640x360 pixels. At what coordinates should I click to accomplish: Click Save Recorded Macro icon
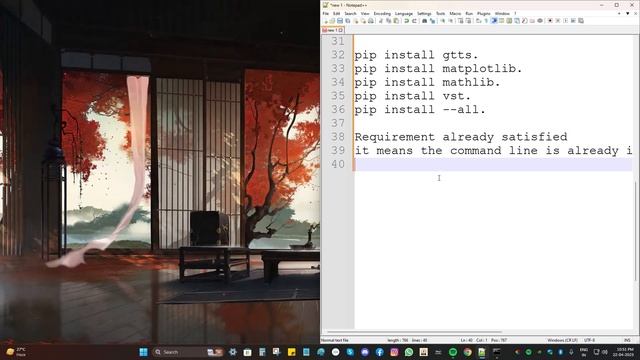coord(581,21)
